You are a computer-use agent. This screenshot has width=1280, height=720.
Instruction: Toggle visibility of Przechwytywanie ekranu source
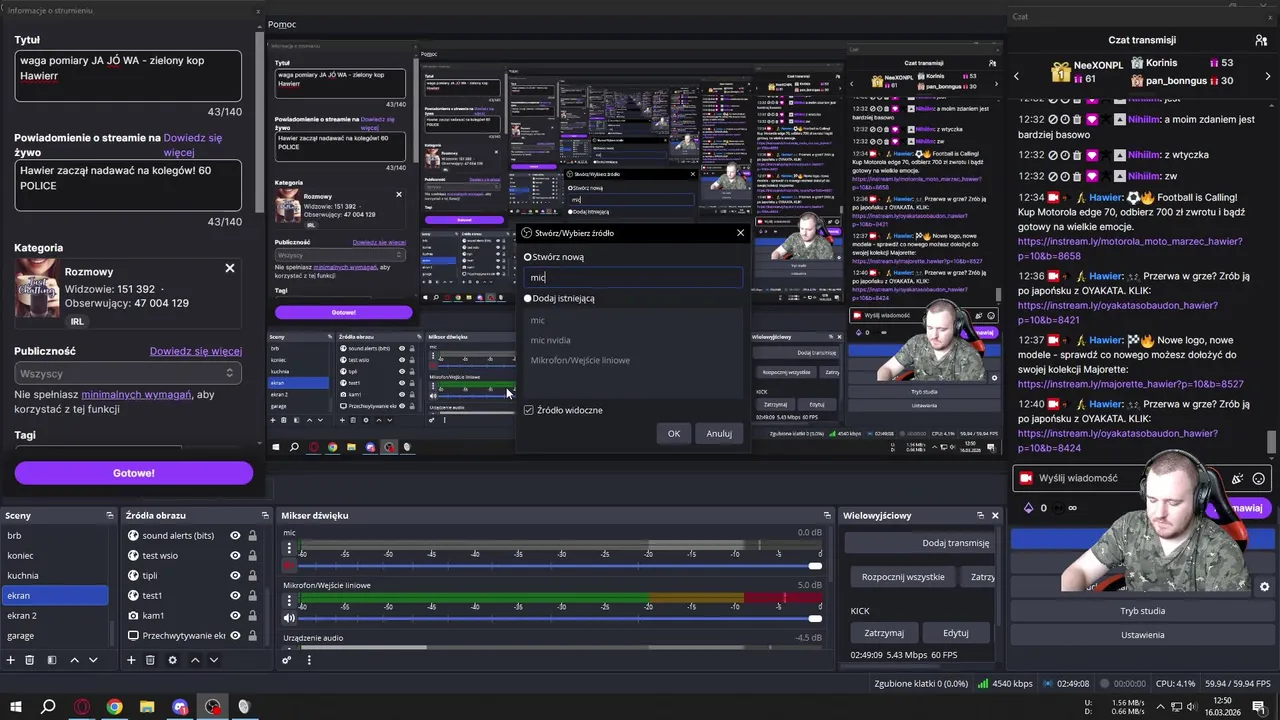(235, 636)
